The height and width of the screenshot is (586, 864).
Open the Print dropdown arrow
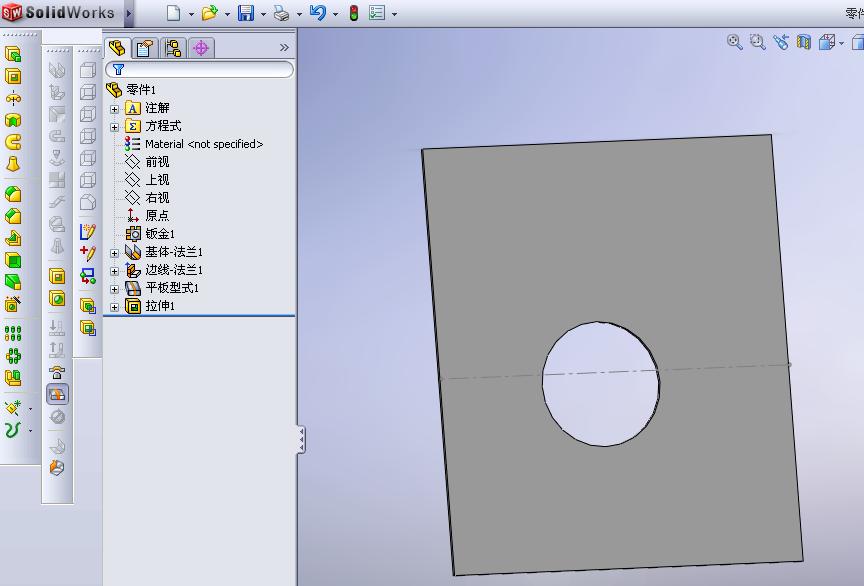pyautogui.click(x=299, y=14)
